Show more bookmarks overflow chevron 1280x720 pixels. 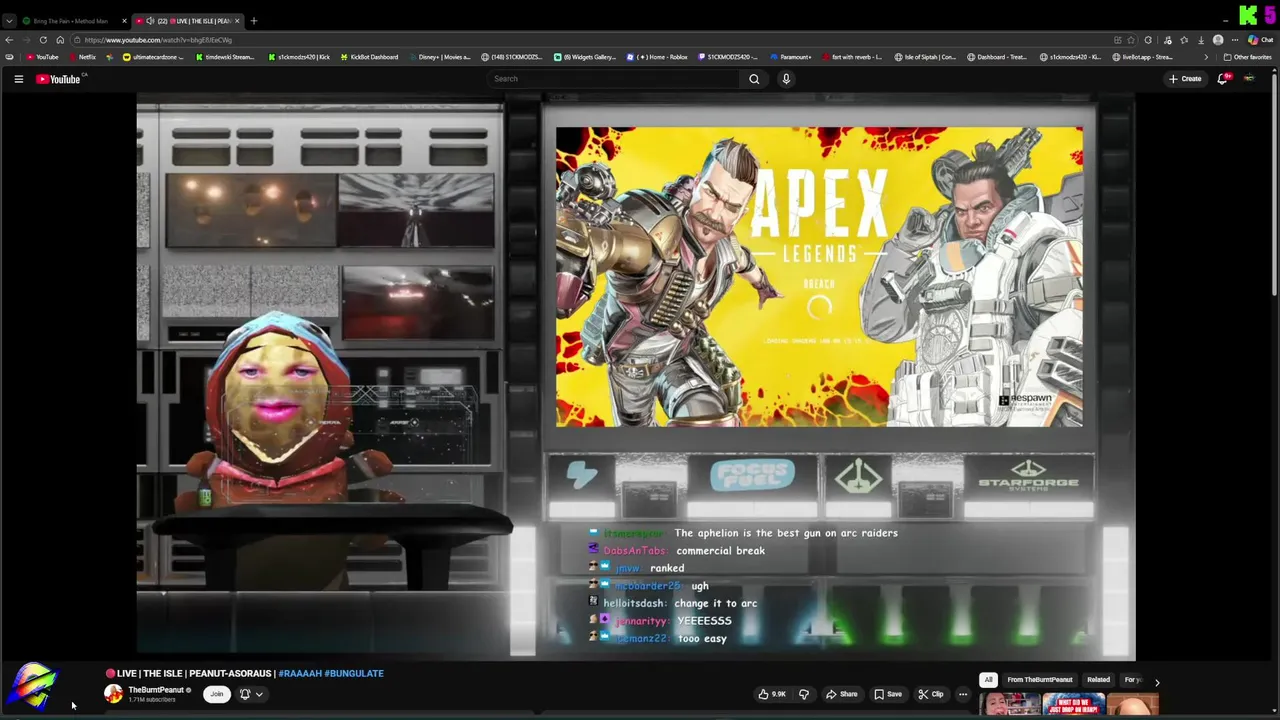click(x=1205, y=57)
